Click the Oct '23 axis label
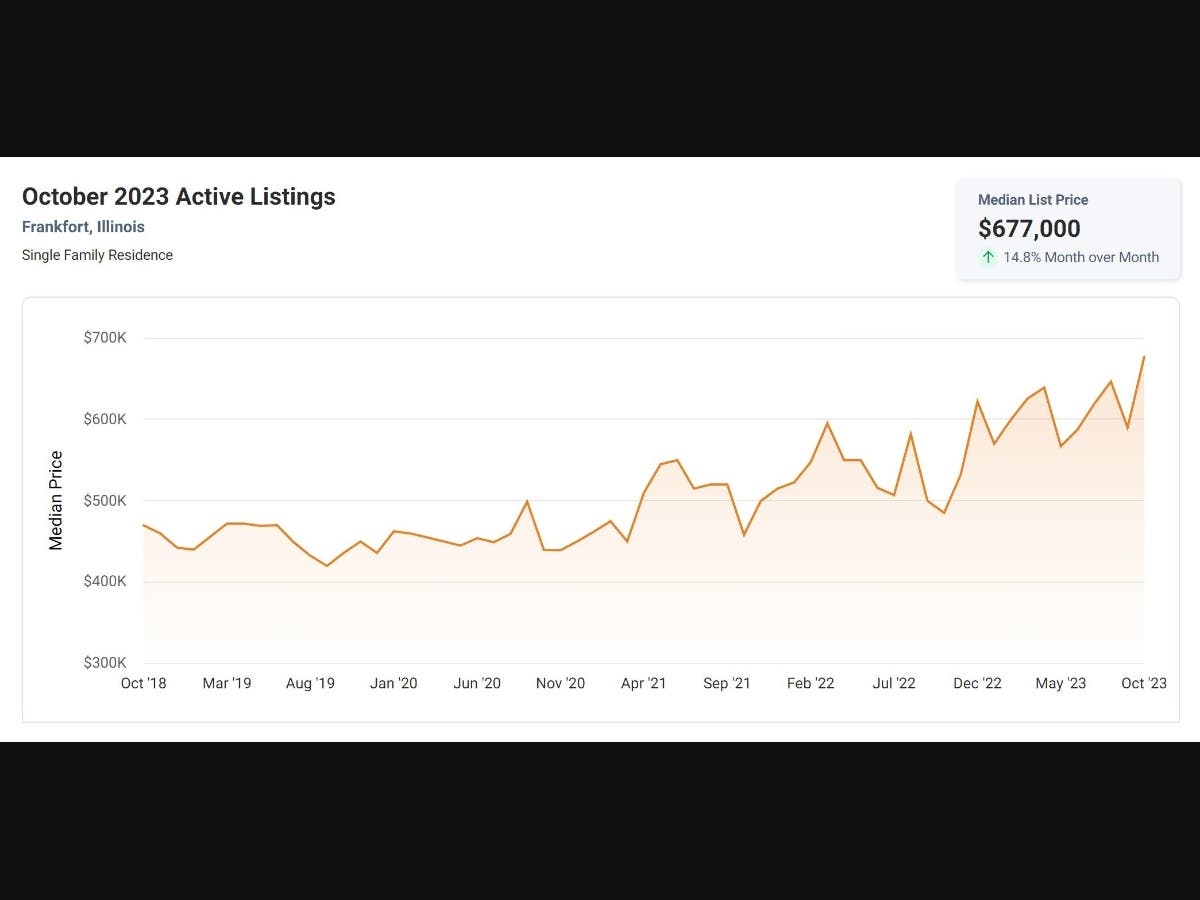 click(x=1144, y=684)
